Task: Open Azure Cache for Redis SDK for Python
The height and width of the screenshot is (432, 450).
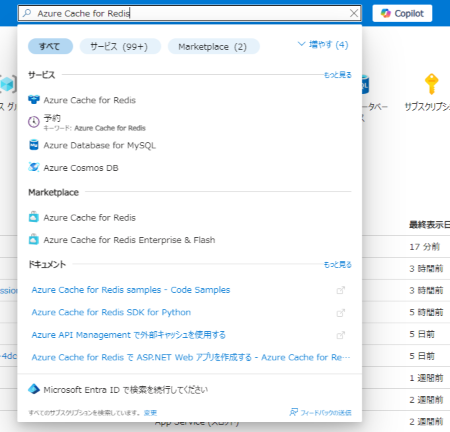Action: click(111, 312)
